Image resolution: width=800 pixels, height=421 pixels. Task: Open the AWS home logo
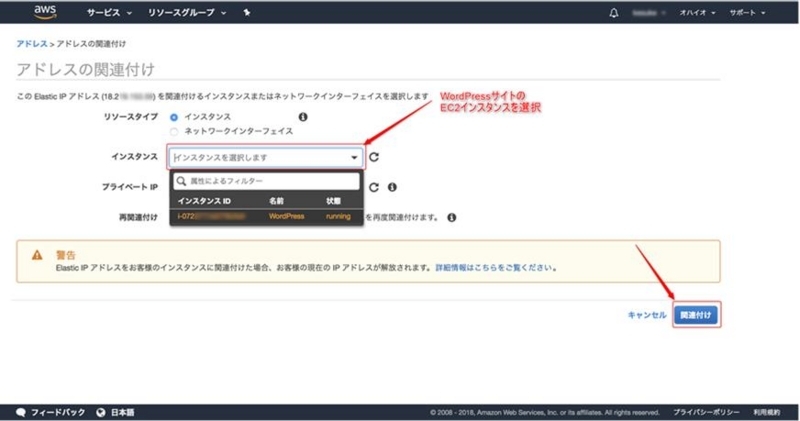45,12
